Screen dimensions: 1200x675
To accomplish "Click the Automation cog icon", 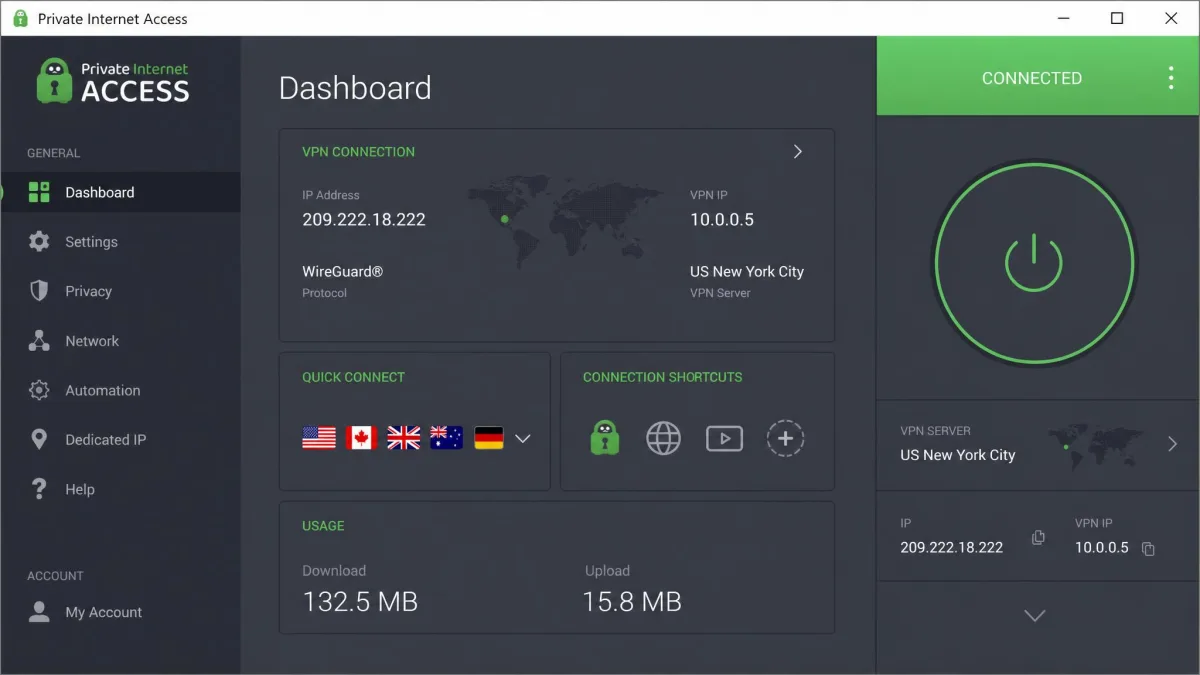I will tap(39, 390).
